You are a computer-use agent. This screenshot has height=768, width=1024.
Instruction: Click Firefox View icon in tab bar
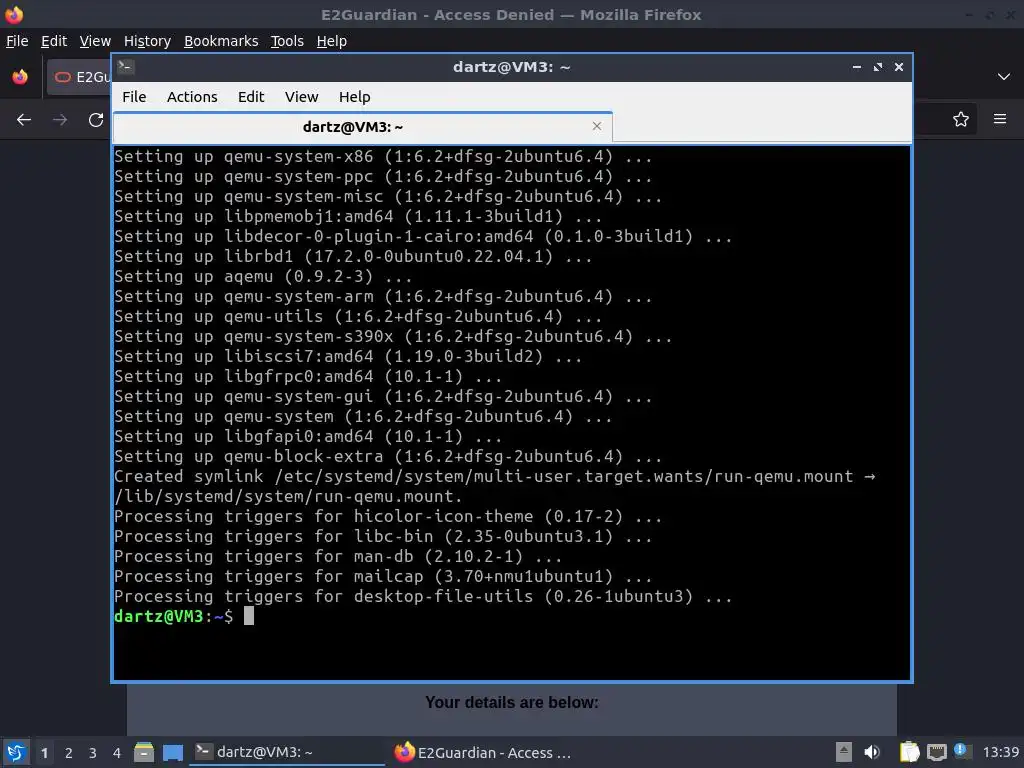(x=20, y=77)
